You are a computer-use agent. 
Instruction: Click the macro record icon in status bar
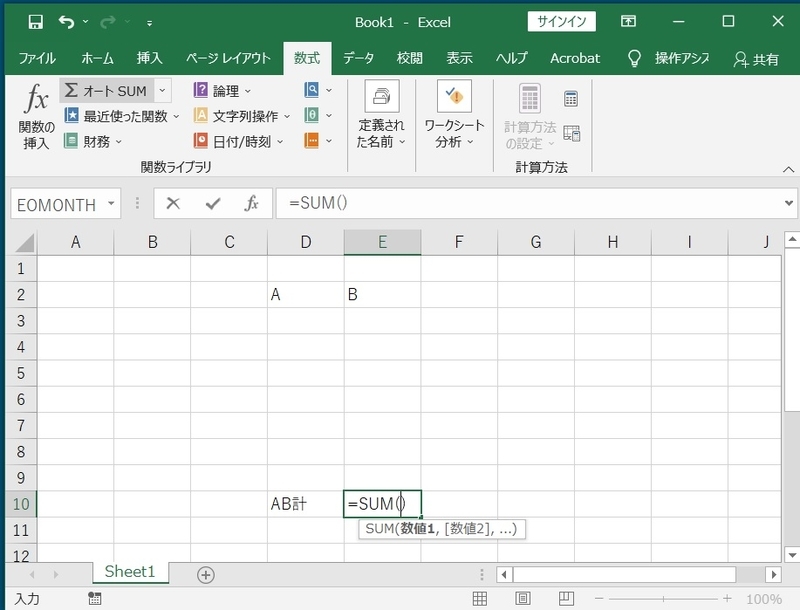tap(93, 598)
